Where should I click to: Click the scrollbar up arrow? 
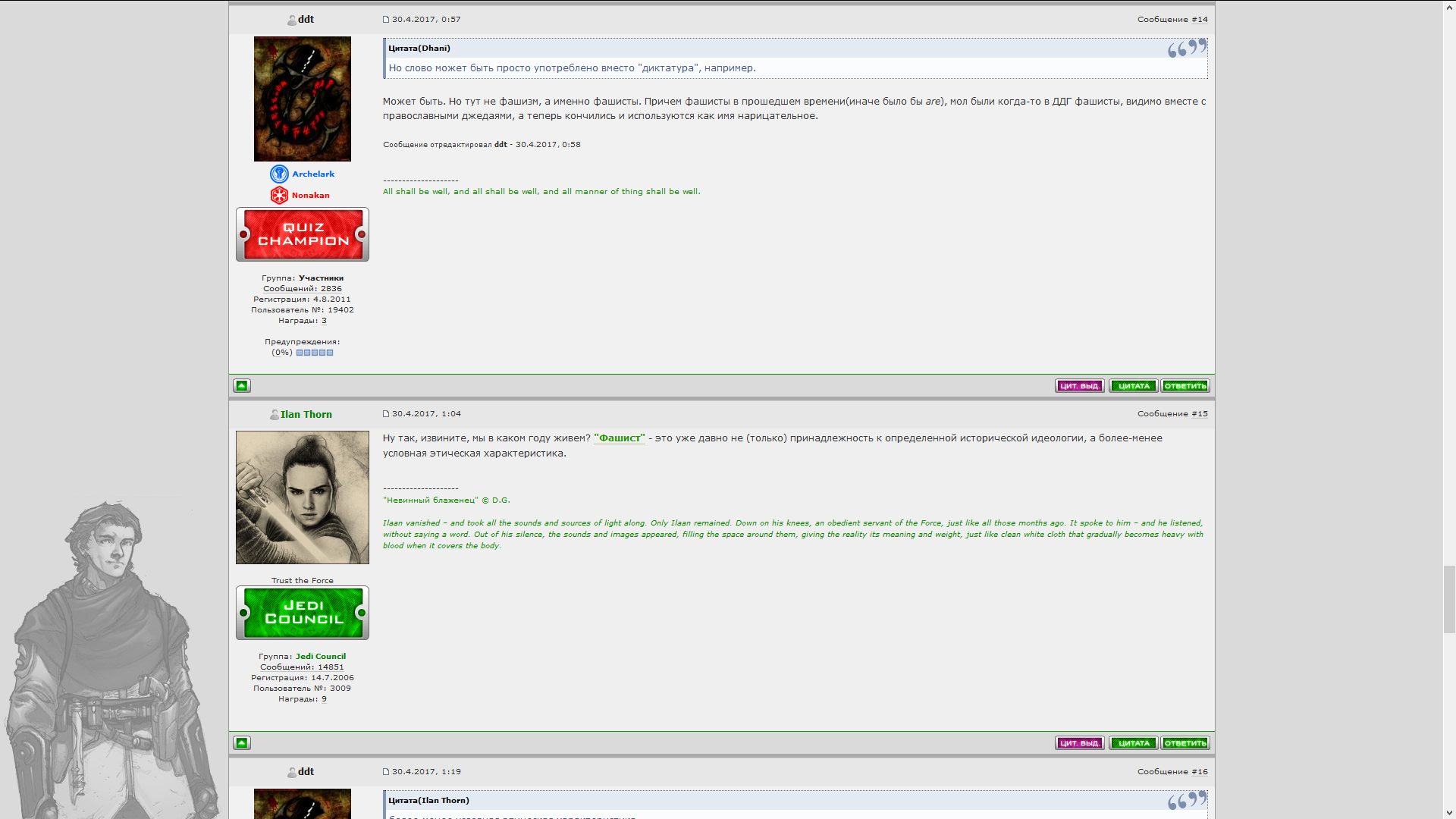(1449, 6)
